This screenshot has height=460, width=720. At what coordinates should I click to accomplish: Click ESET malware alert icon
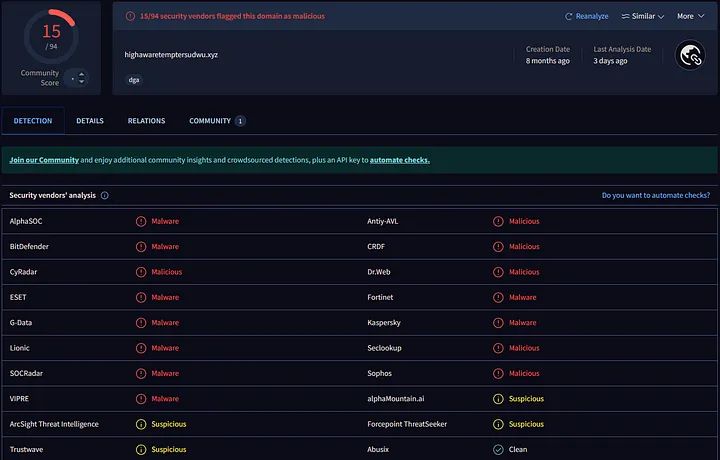[x=141, y=297]
